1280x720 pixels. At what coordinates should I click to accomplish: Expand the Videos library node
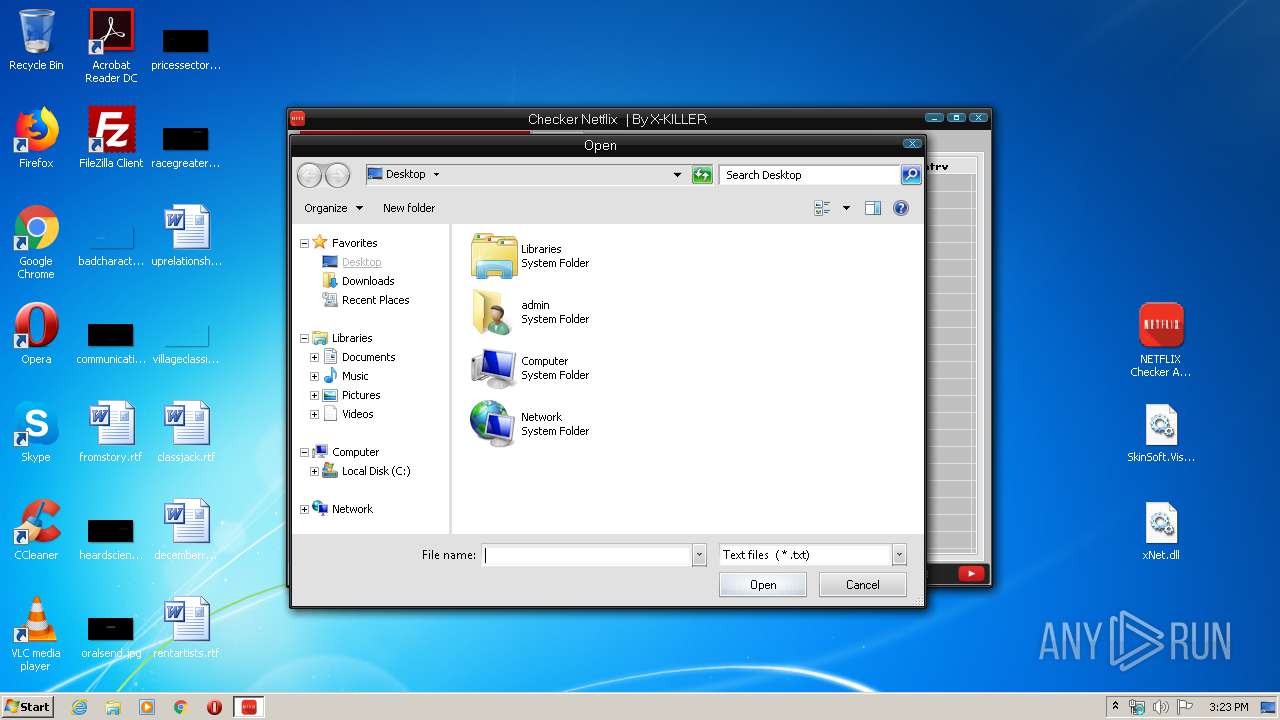pos(314,414)
